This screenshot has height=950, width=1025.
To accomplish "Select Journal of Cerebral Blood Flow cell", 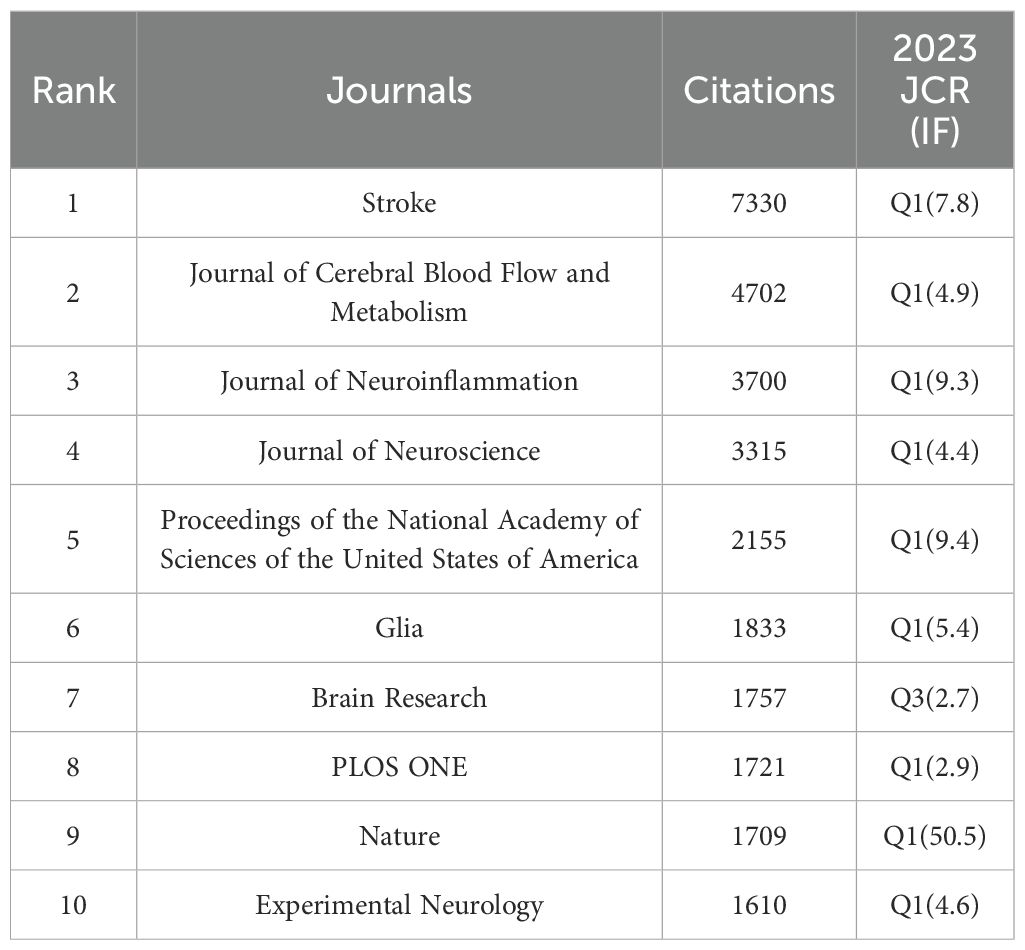I will pyautogui.click(x=399, y=292).
